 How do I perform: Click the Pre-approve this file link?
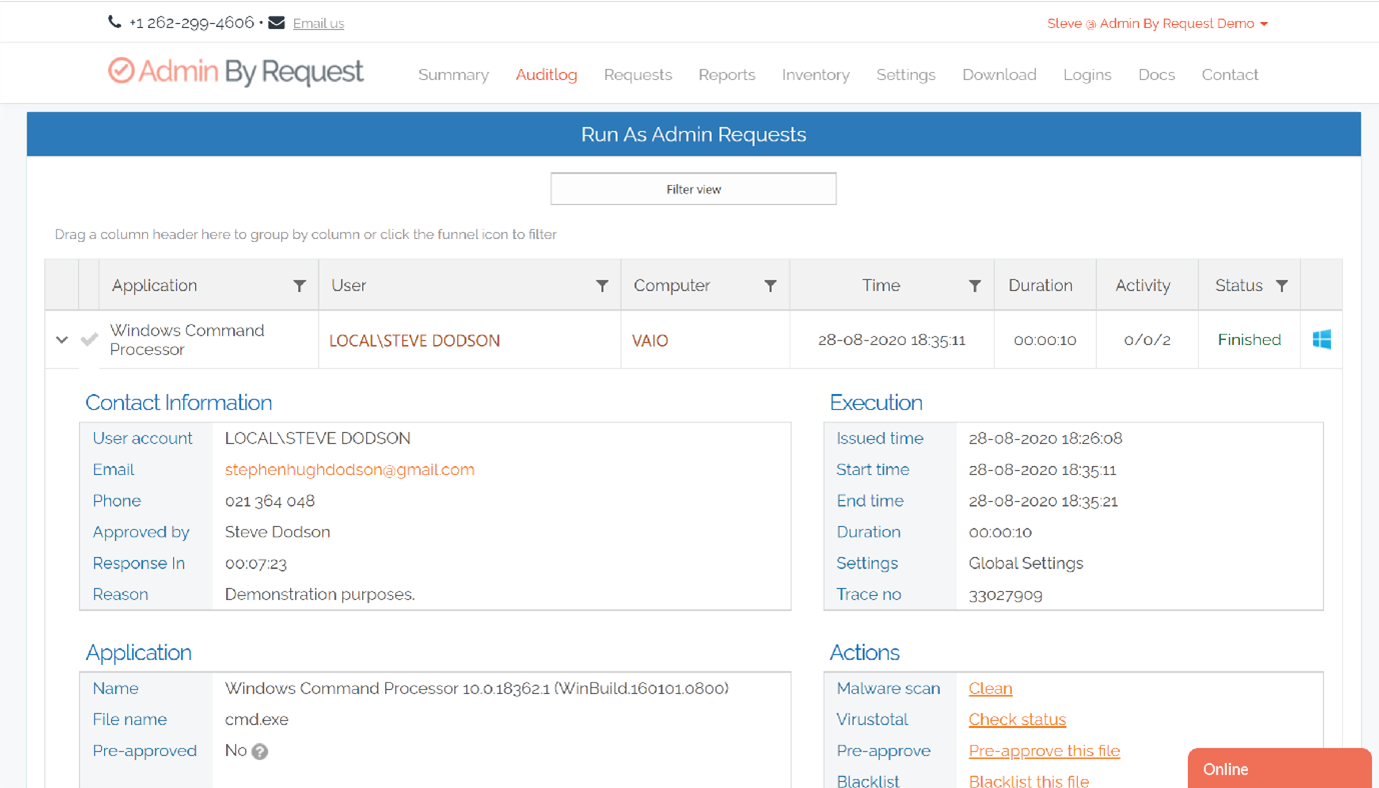tap(1044, 751)
